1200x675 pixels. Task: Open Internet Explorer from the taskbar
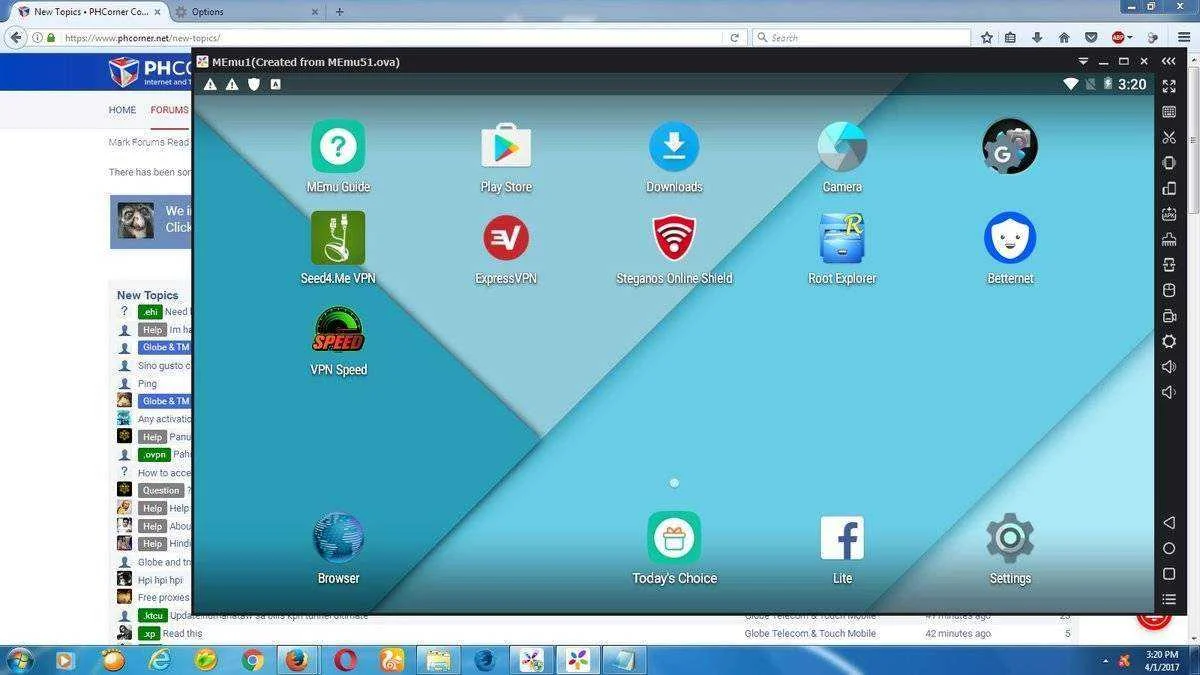[x=159, y=660]
